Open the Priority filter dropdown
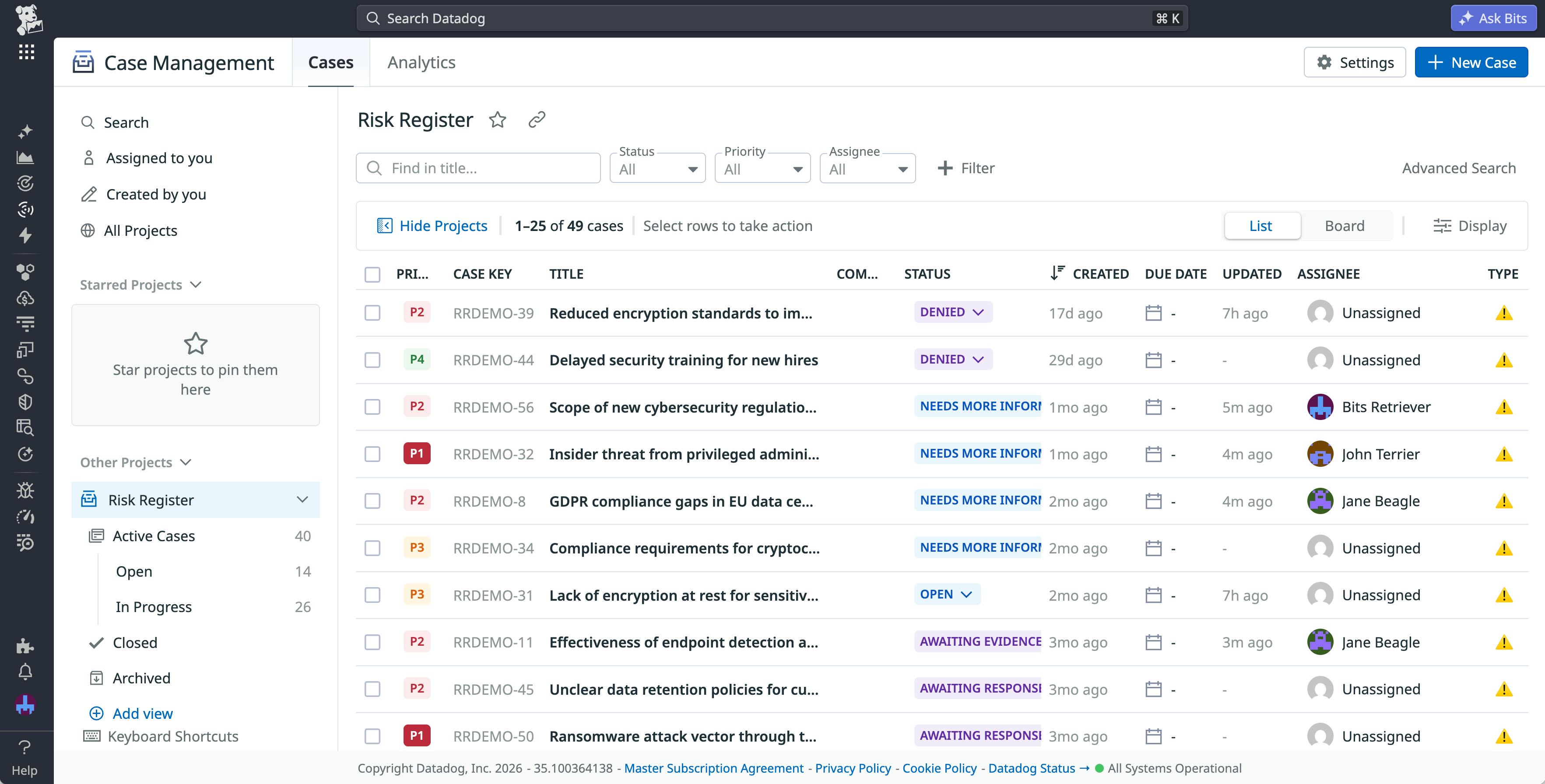 (x=762, y=169)
